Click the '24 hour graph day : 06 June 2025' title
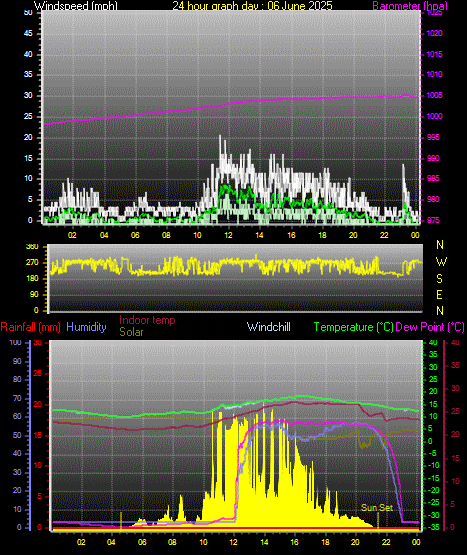467x555 pixels. click(252, 5)
